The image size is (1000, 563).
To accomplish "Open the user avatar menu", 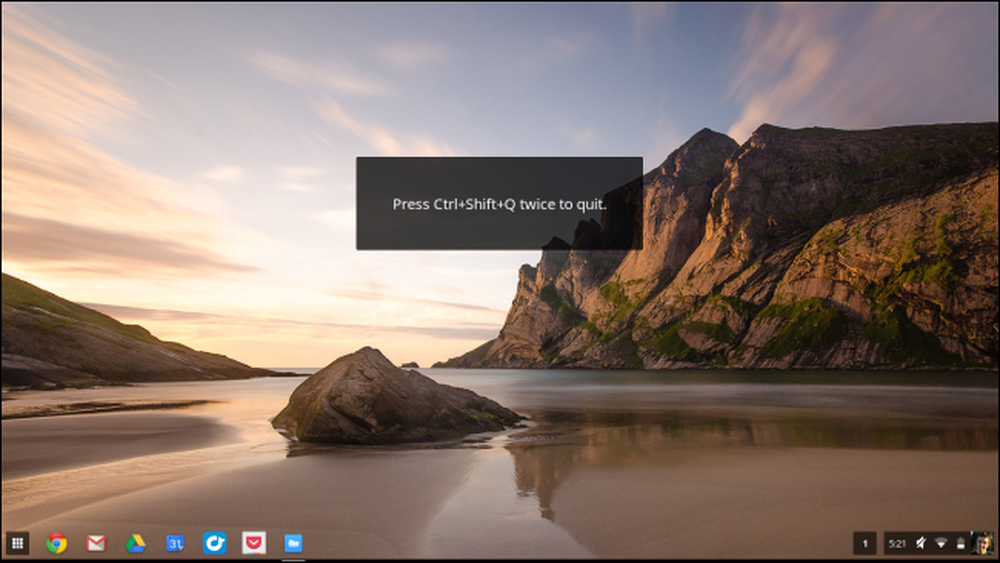I will [982, 543].
